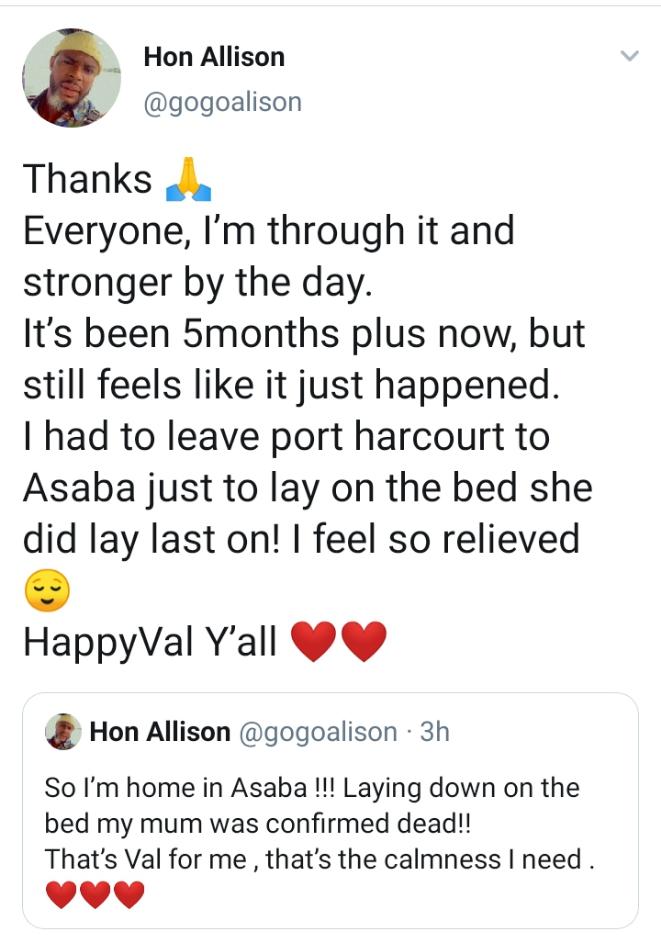
Task: Click the bold "Hon Allison" name at top
Action: pos(214,57)
